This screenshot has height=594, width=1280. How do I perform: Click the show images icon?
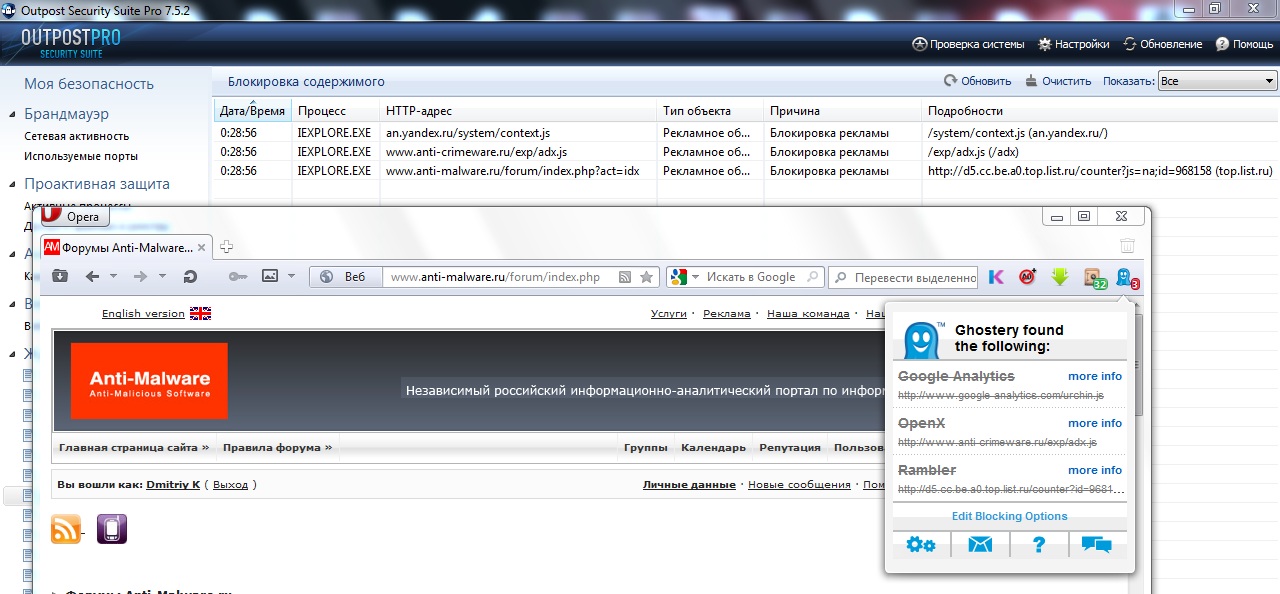270,277
